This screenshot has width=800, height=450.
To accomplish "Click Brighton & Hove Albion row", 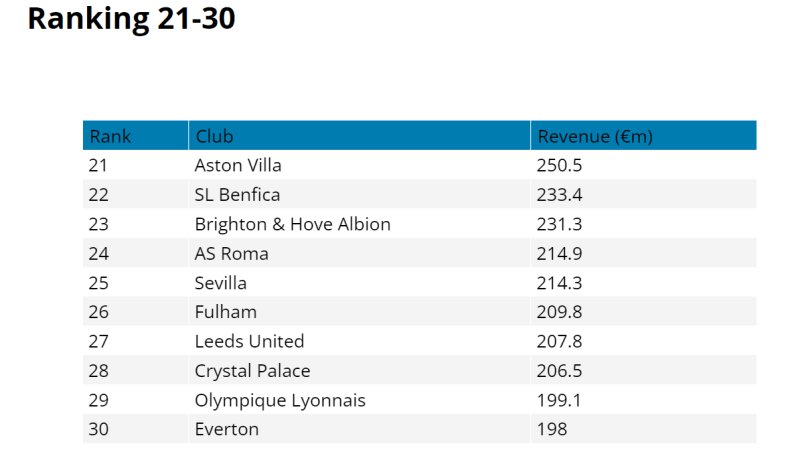I will pyautogui.click(x=420, y=224).
